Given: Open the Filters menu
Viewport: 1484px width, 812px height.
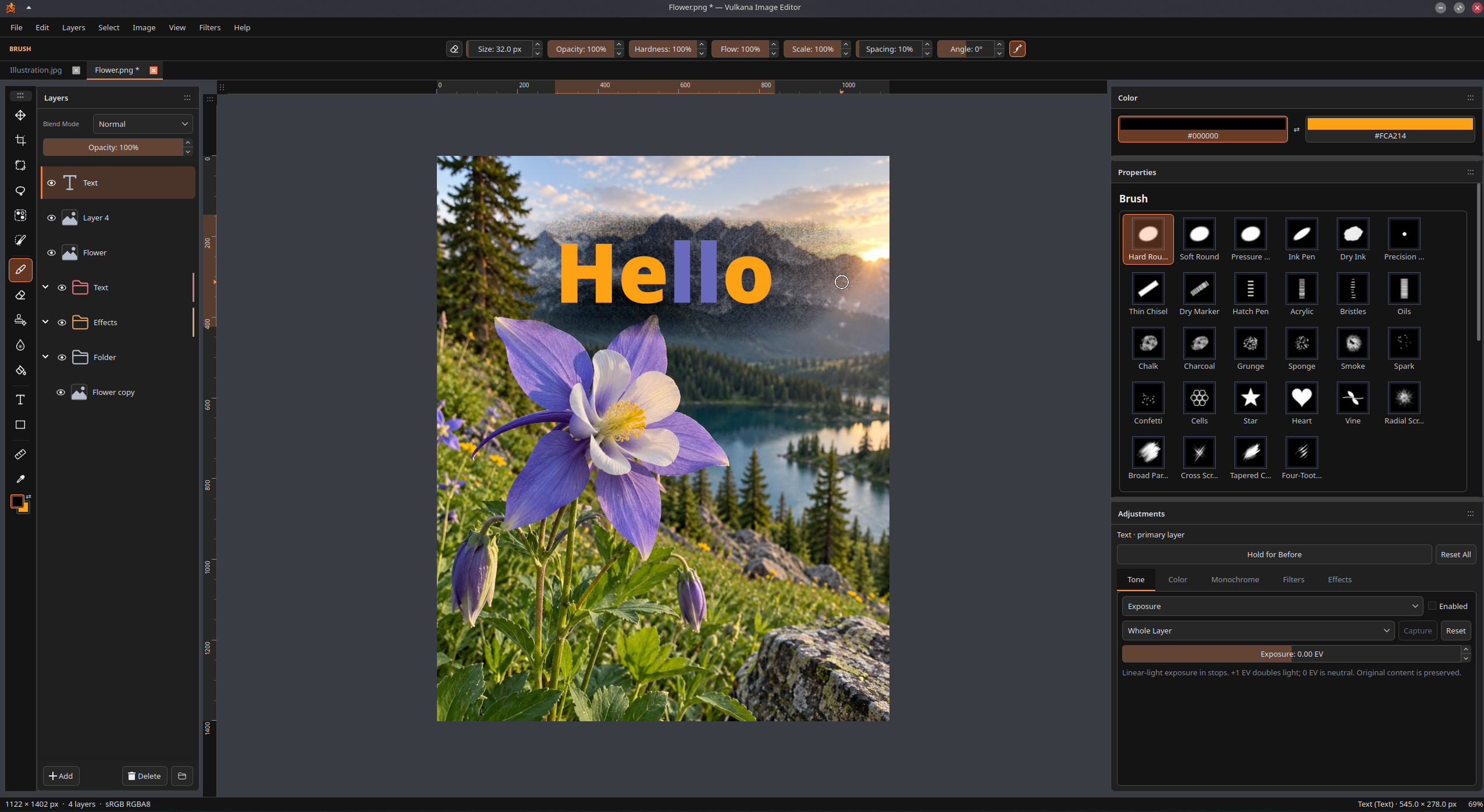Looking at the screenshot, I should pos(209,27).
